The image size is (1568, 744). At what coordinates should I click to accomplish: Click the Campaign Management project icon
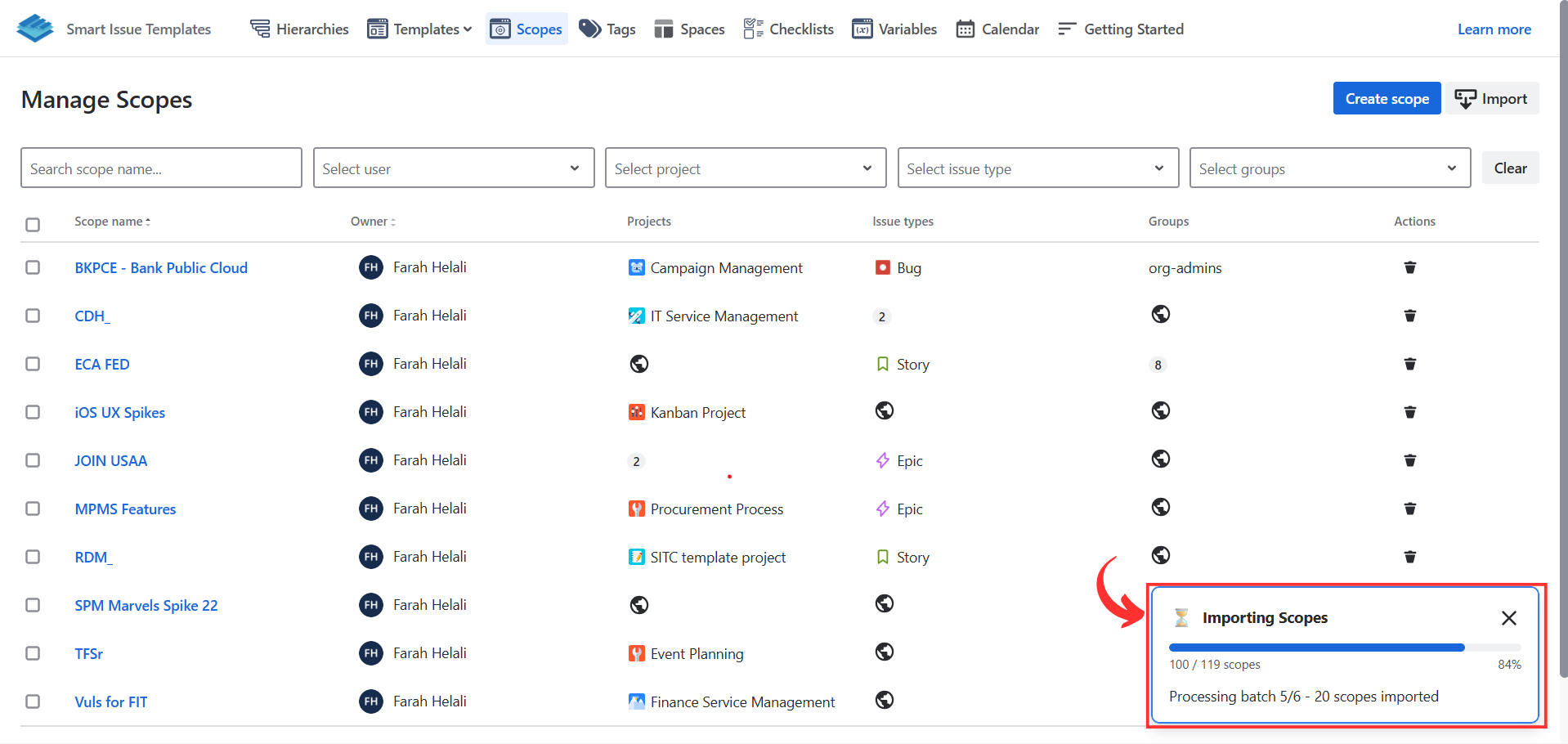pos(636,267)
